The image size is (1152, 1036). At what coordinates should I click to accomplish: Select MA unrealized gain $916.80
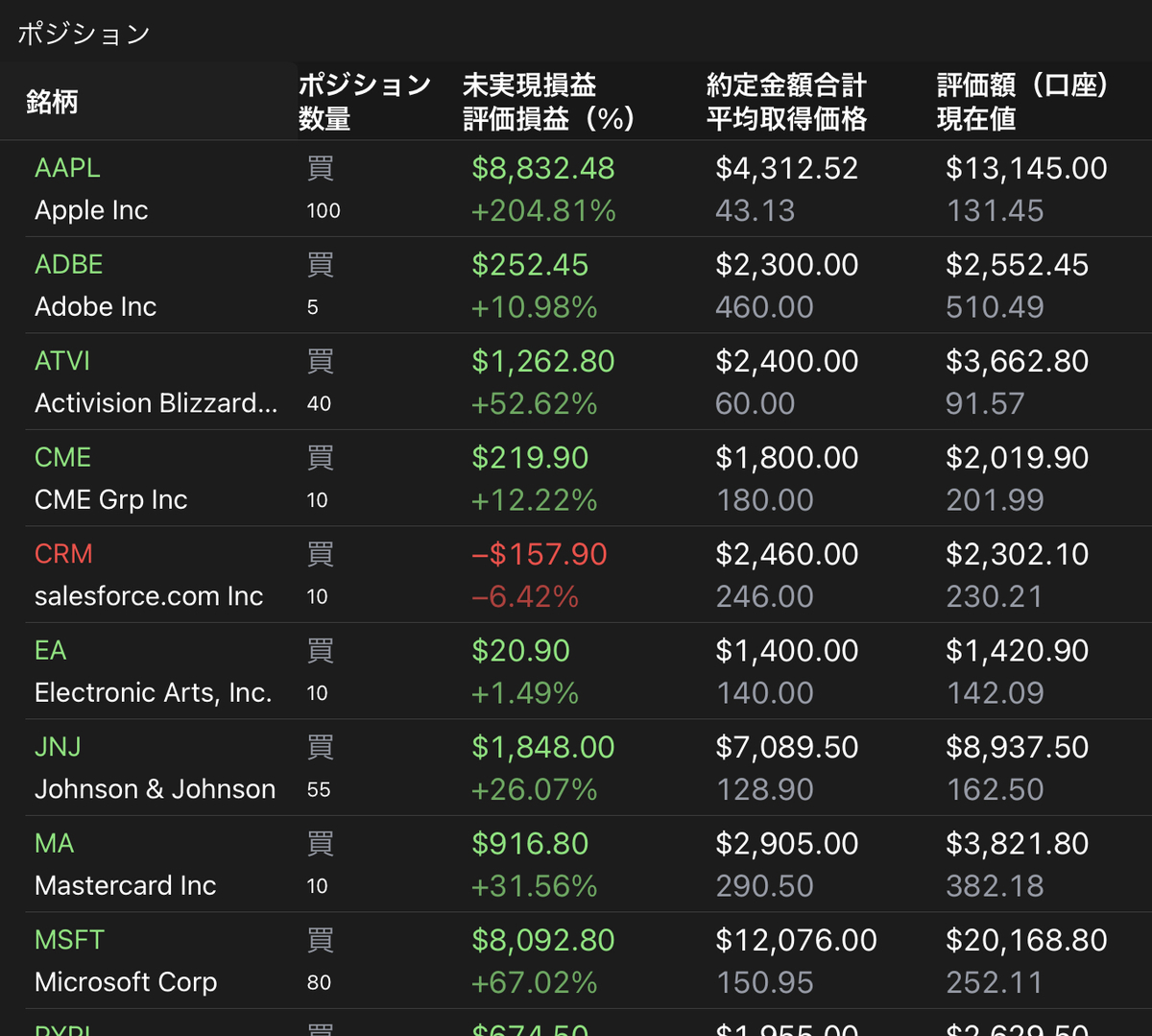(530, 843)
